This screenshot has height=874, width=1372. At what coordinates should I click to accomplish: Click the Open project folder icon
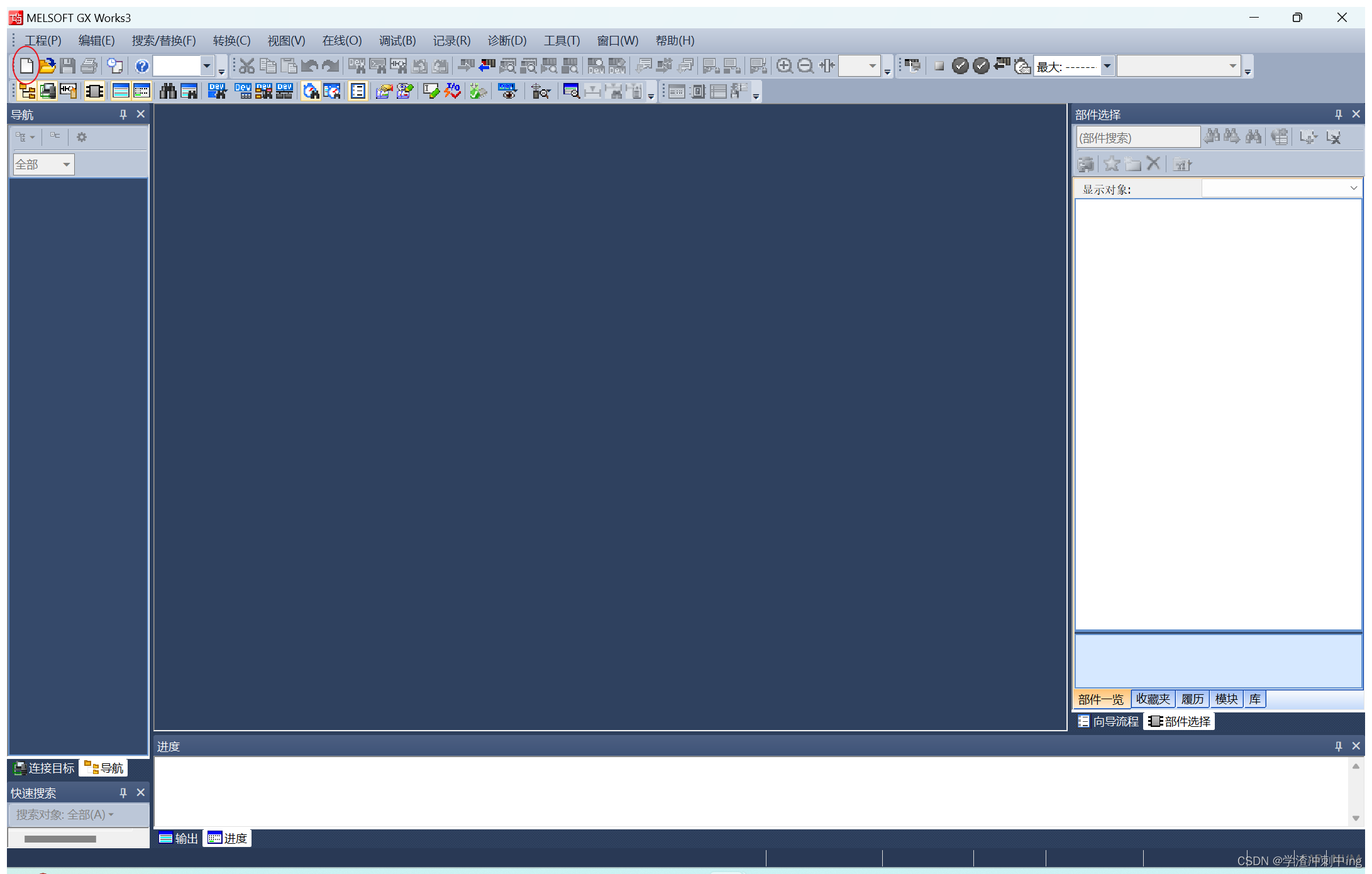[47, 65]
